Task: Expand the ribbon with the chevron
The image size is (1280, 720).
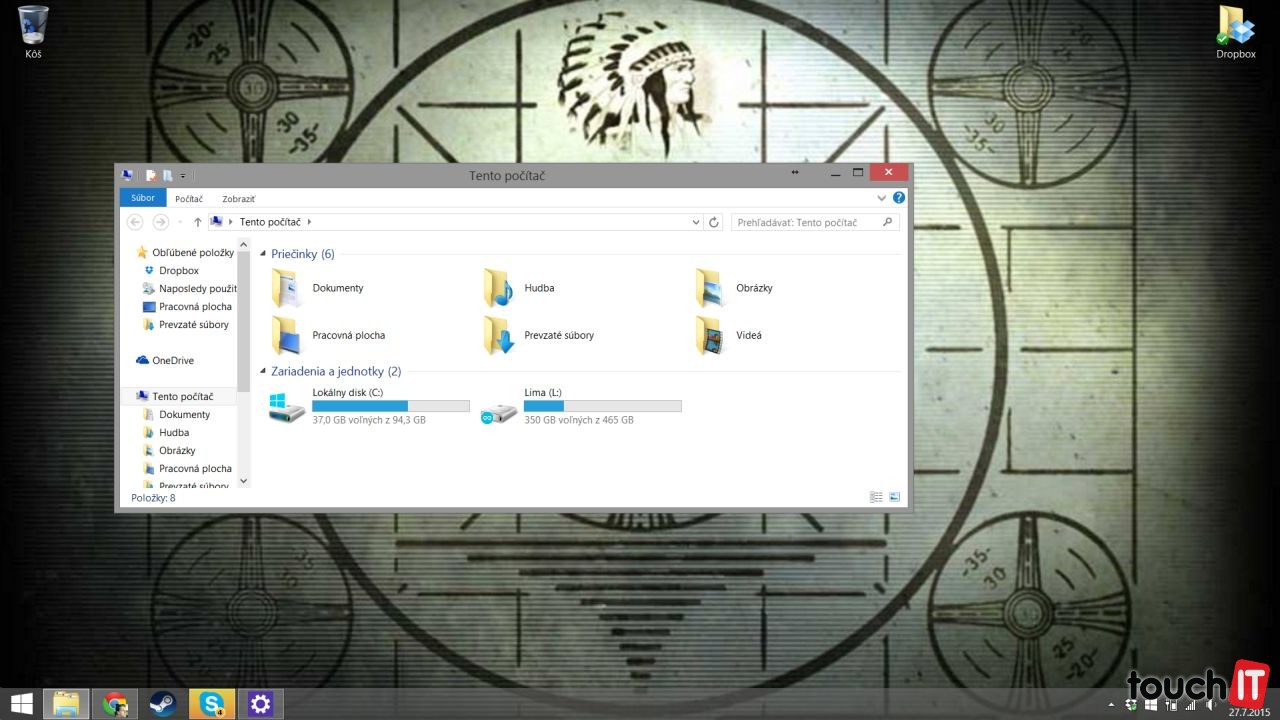Action: [882, 198]
